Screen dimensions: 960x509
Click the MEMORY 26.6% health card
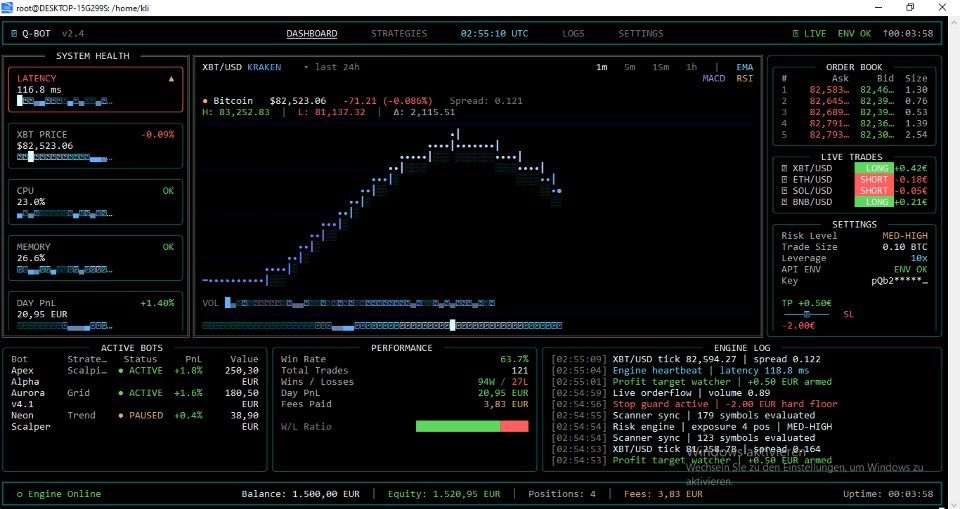(x=96, y=258)
